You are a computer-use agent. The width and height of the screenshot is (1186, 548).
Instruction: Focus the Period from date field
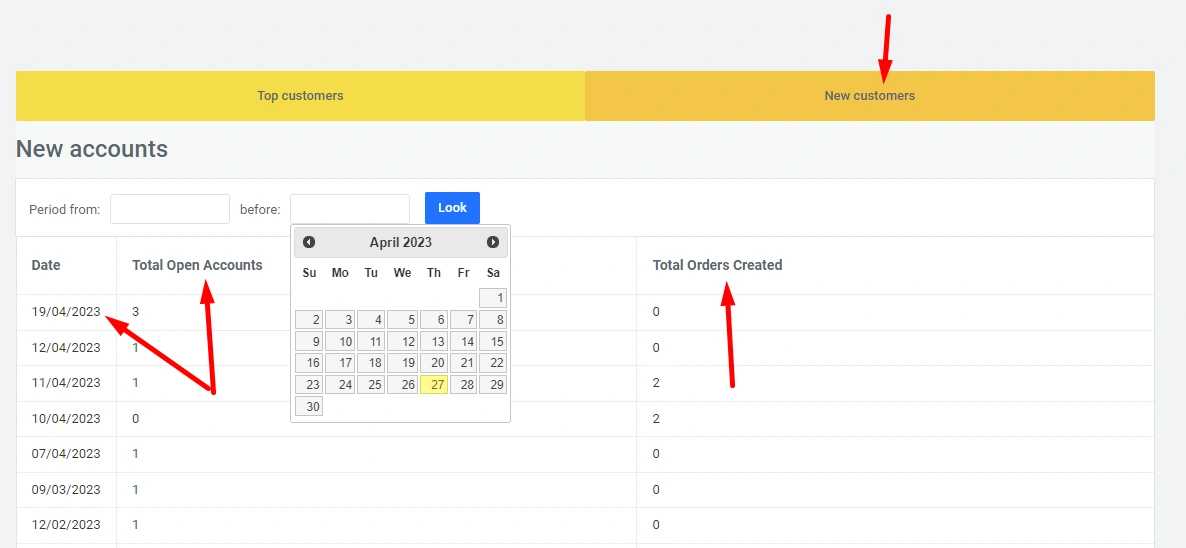point(170,209)
